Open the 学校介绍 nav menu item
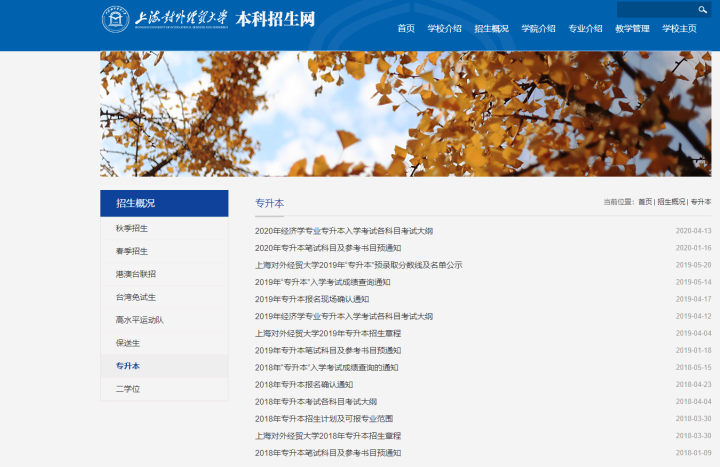This screenshot has width=720, height=467. pyautogui.click(x=444, y=28)
